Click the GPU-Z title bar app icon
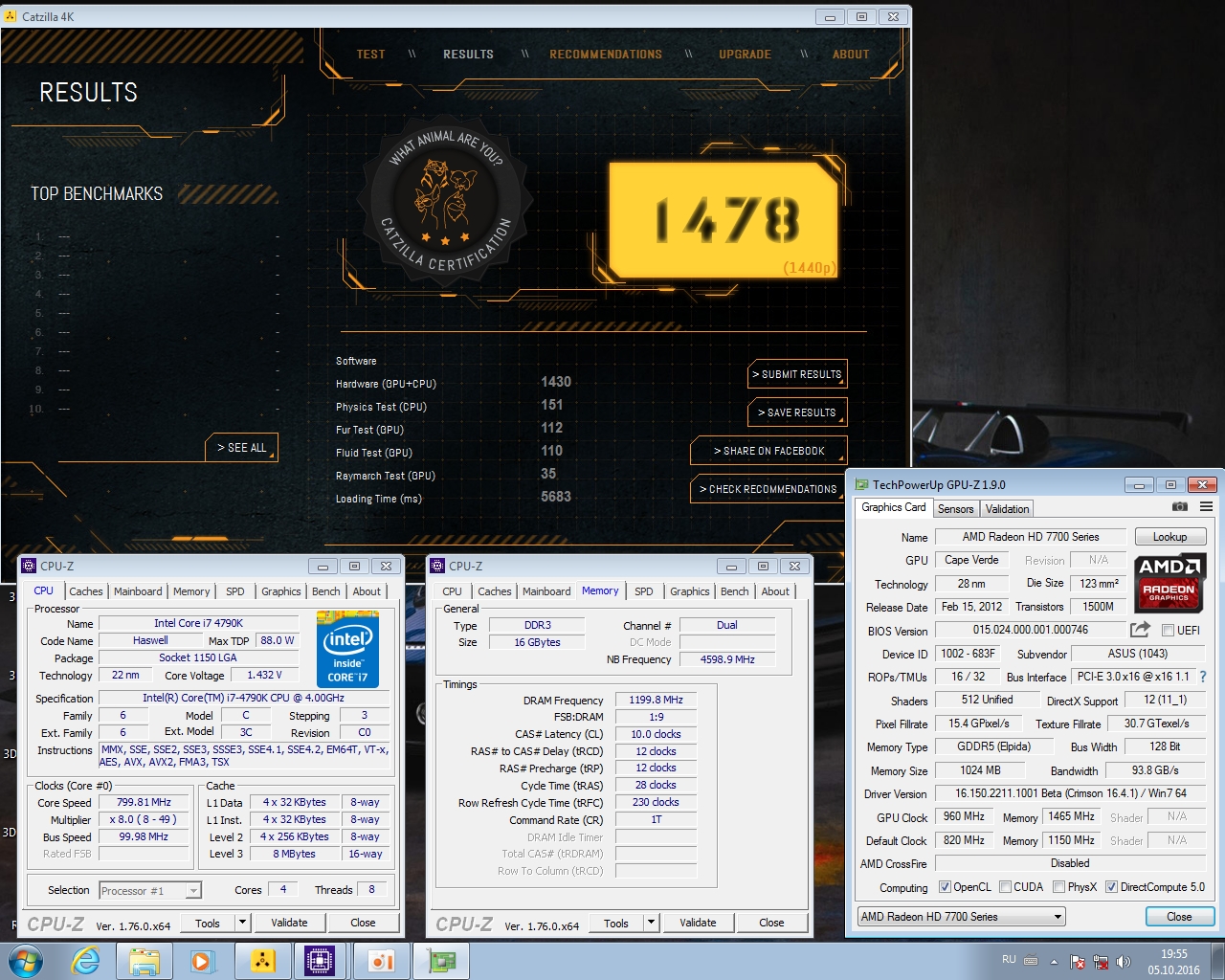The height and width of the screenshot is (980, 1225). pos(861,485)
